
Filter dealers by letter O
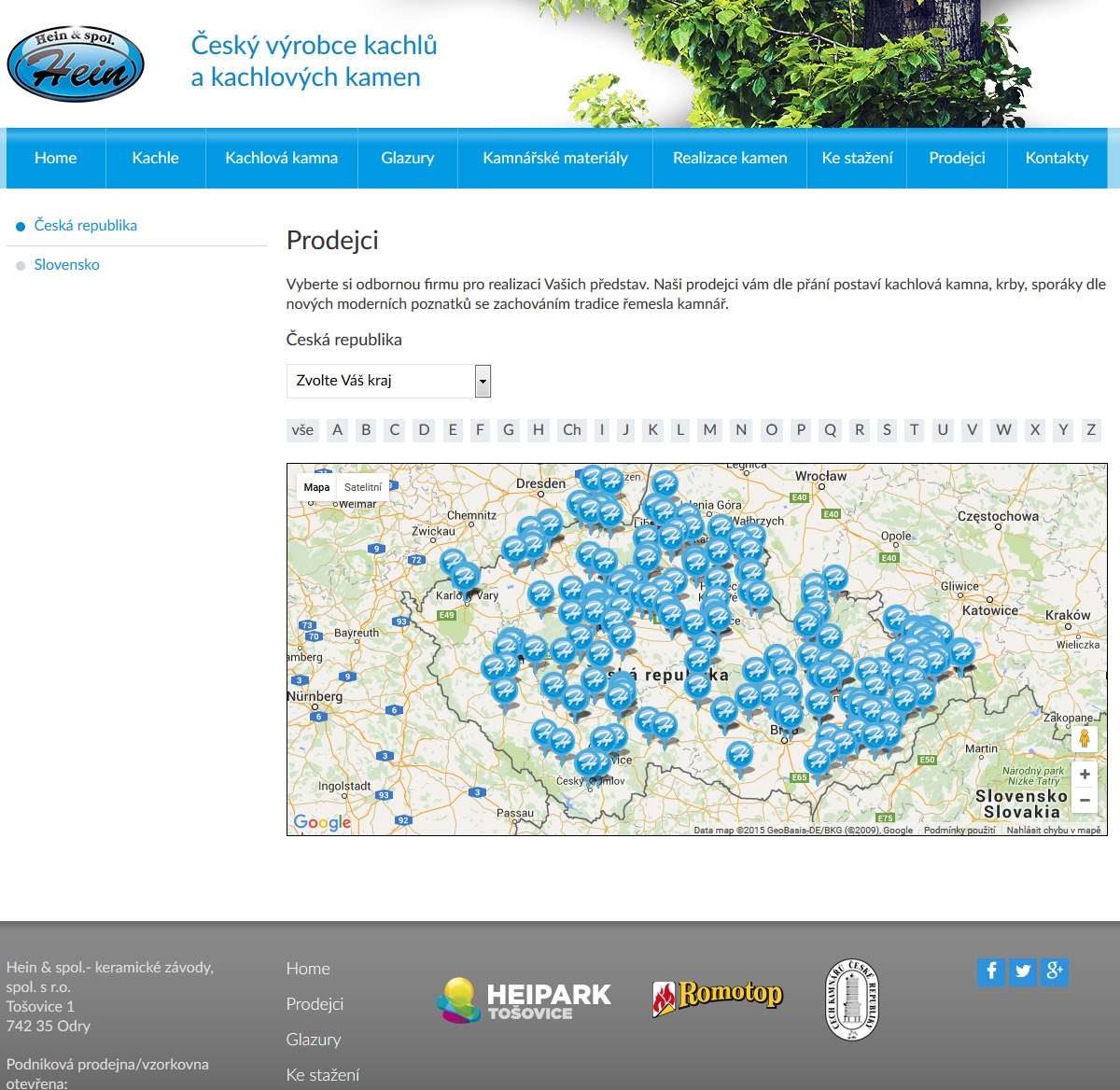[771, 430]
